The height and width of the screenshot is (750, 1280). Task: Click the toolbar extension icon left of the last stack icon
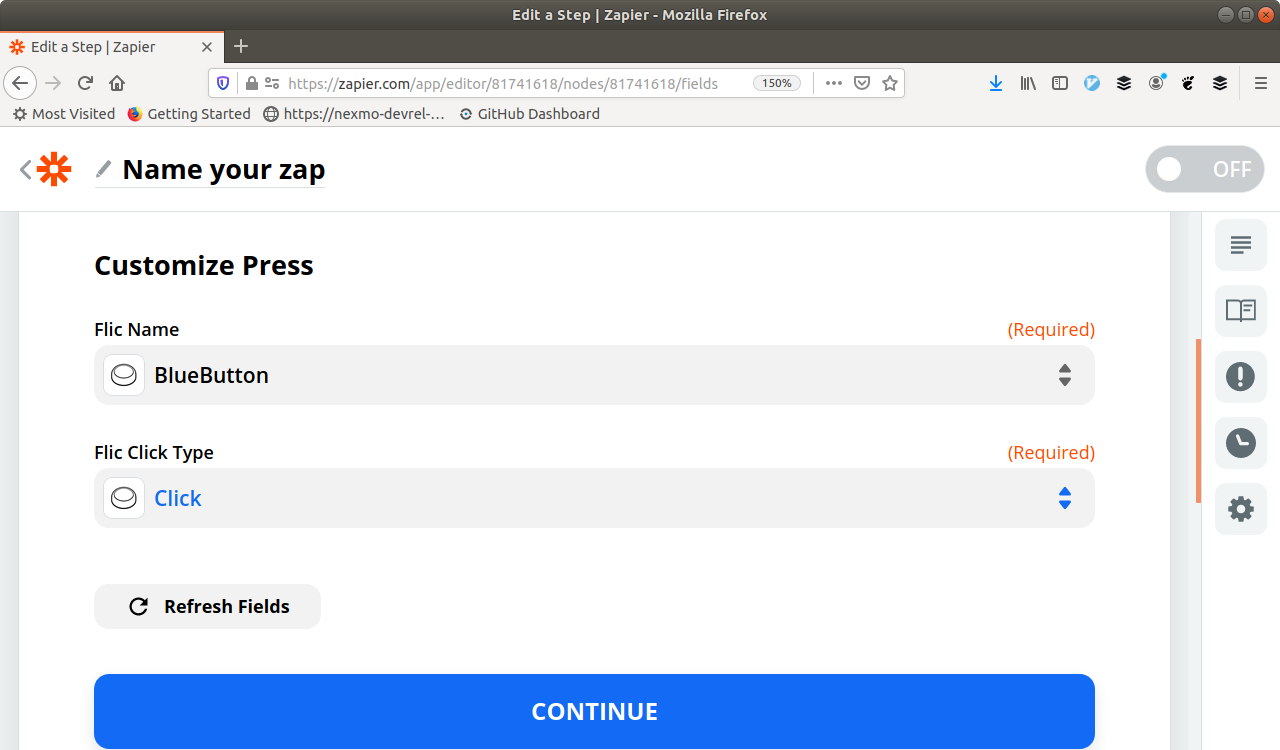pyautogui.click(x=1188, y=83)
